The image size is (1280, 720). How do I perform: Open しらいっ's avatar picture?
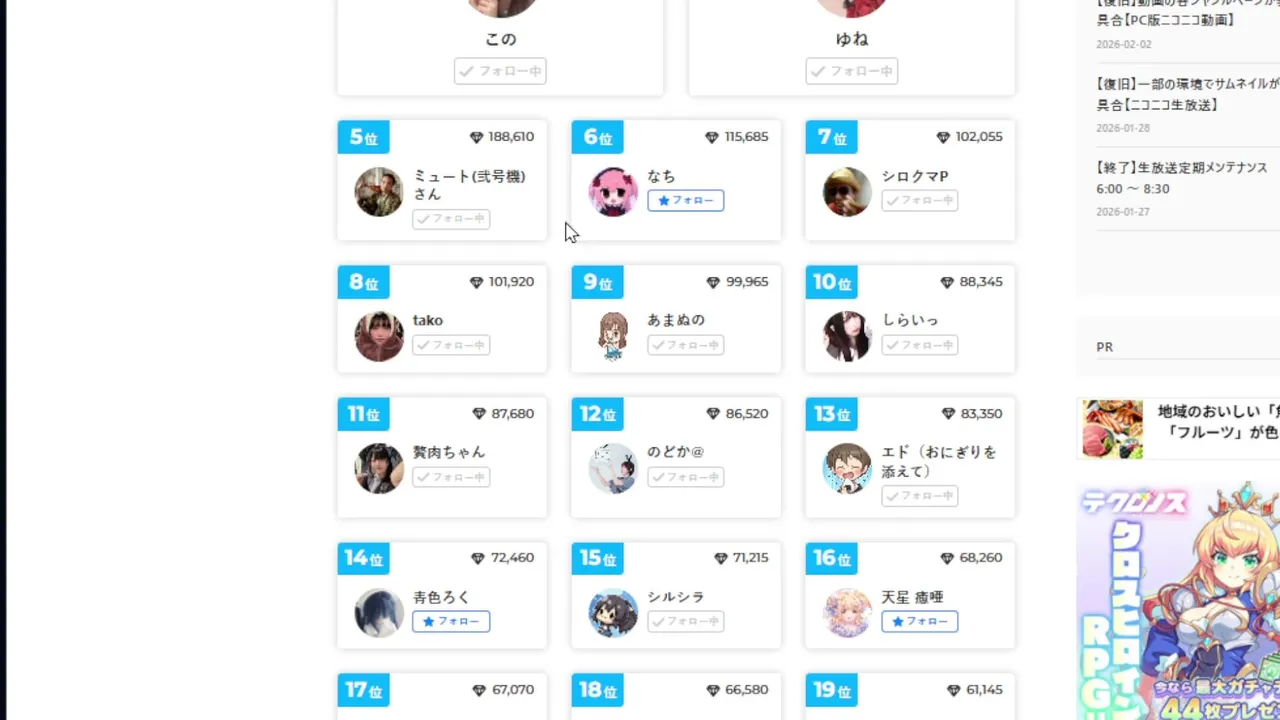(x=847, y=336)
